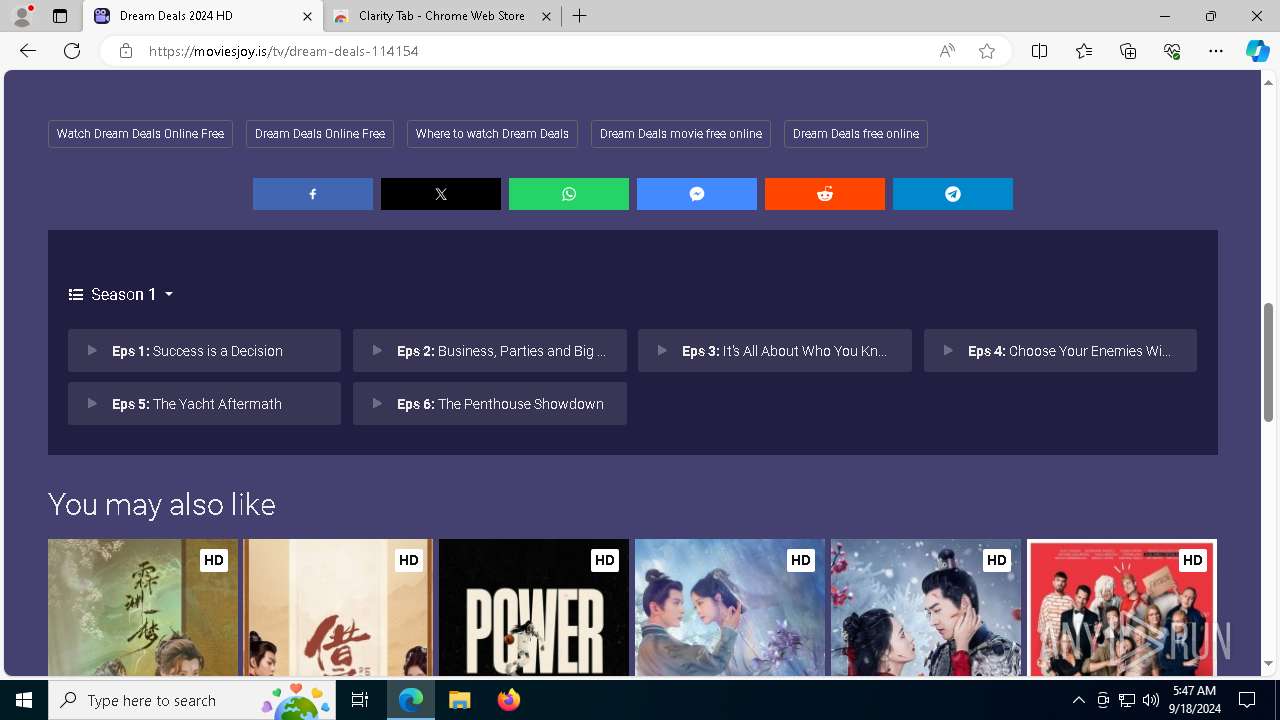Open the notification center
The width and height of the screenshot is (1280, 720).
click(x=1247, y=700)
